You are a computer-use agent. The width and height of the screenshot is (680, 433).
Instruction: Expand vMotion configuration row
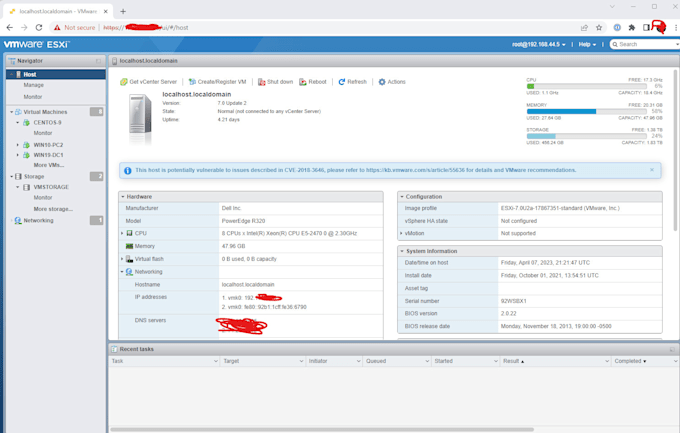pyautogui.click(x=401, y=233)
